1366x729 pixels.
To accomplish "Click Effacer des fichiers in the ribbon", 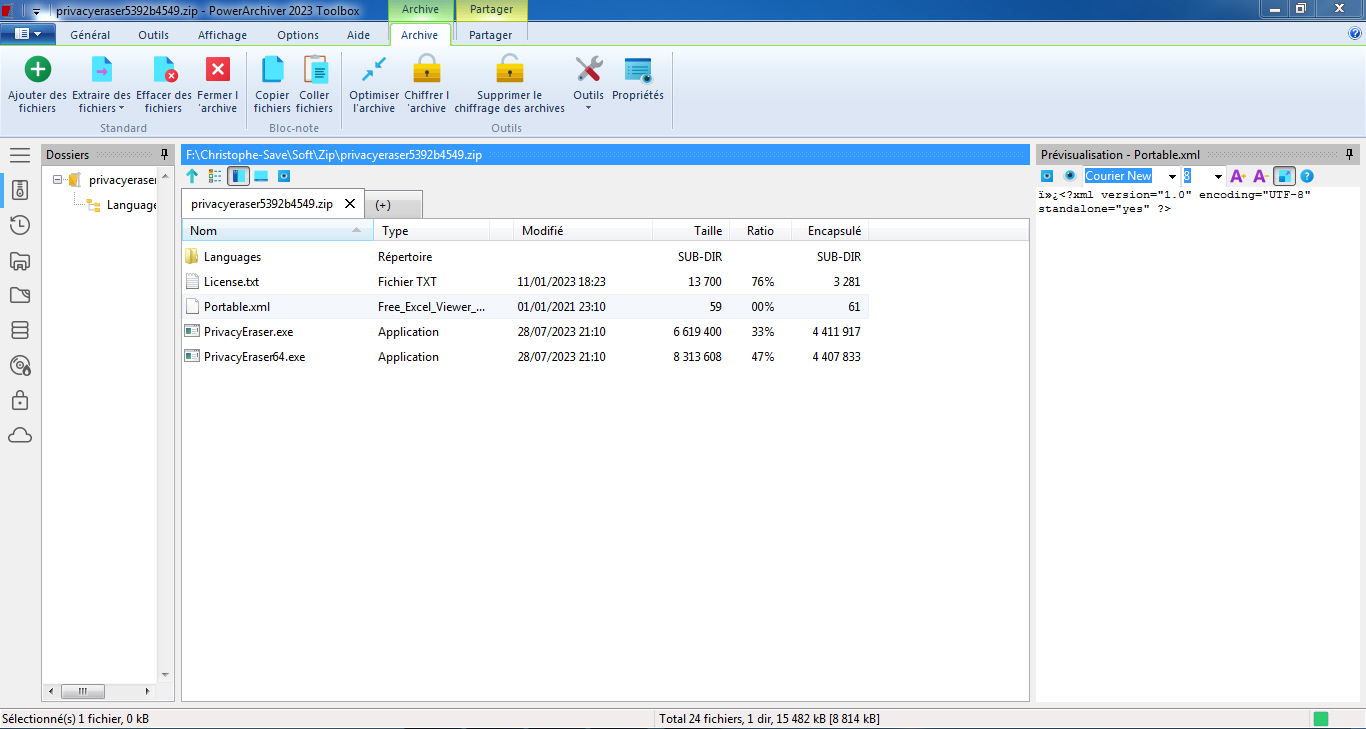I will coord(163,84).
